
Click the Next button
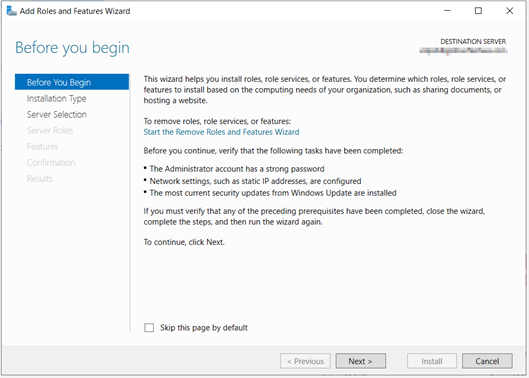pyautogui.click(x=361, y=361)
